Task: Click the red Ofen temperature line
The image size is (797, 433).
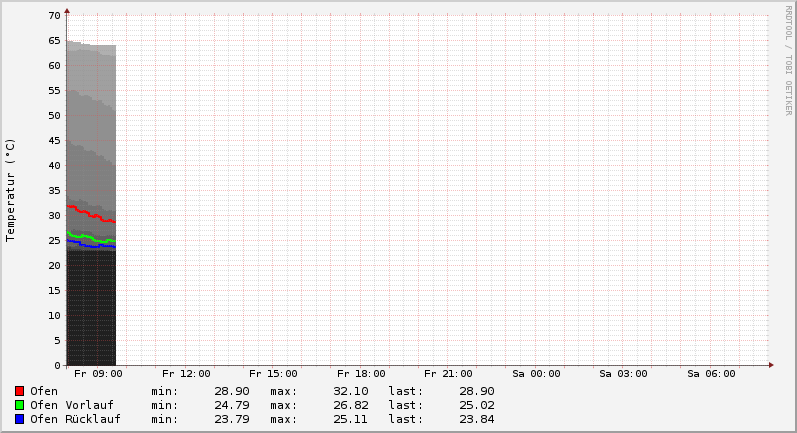Action: pyautogui.click(x=90, y=214)
